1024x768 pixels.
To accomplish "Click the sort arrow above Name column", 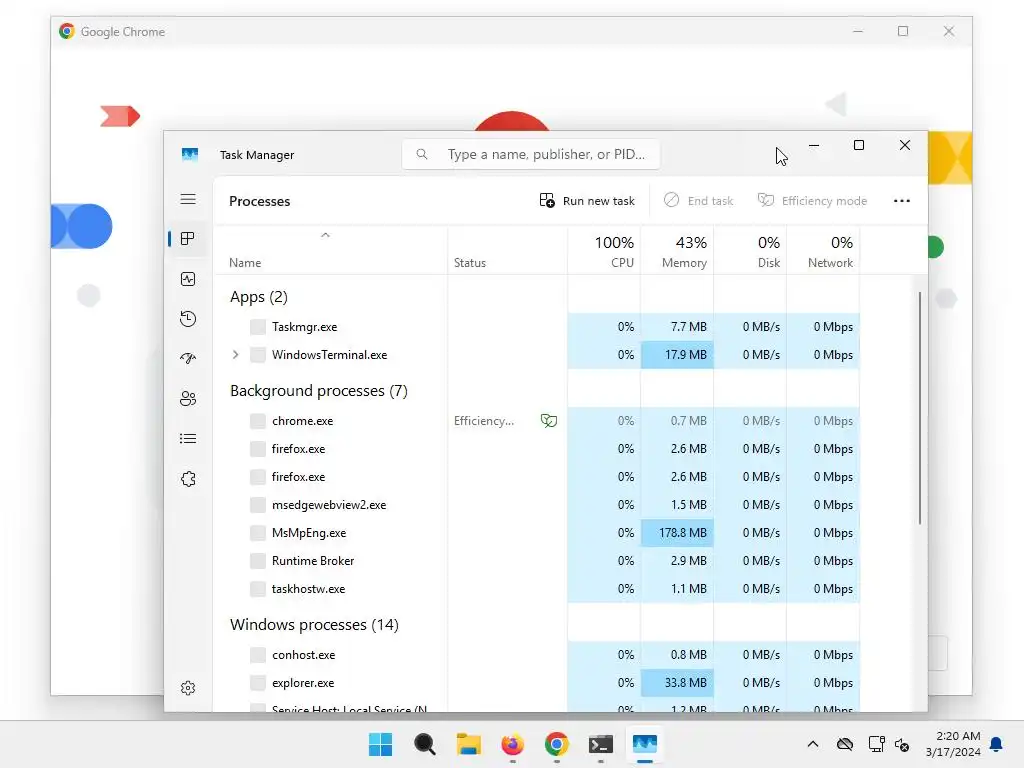I will click(x=325, y=235).
